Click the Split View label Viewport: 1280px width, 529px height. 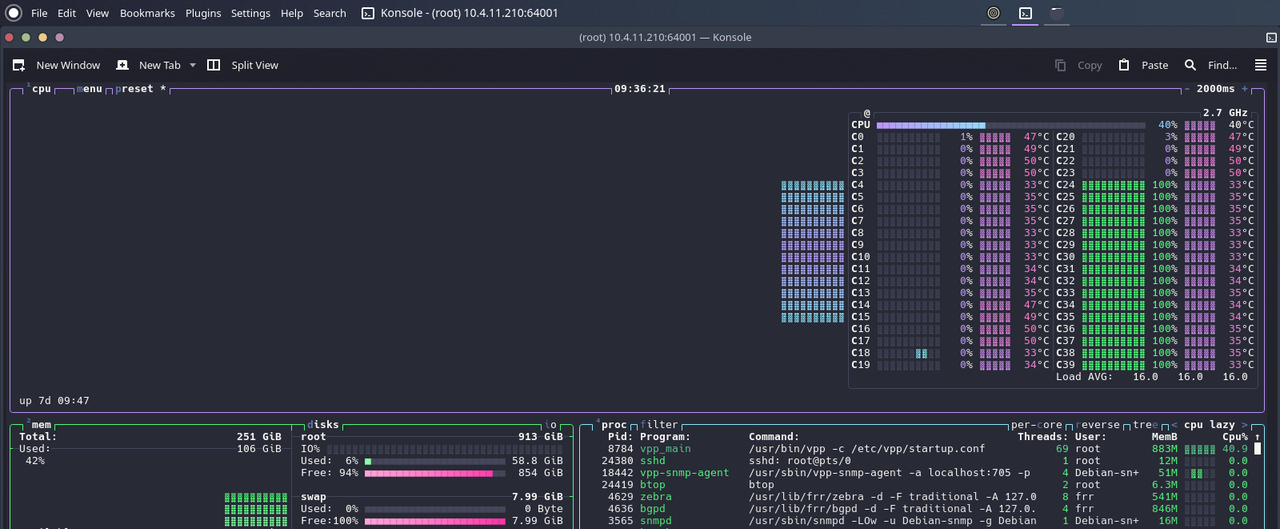255,65
